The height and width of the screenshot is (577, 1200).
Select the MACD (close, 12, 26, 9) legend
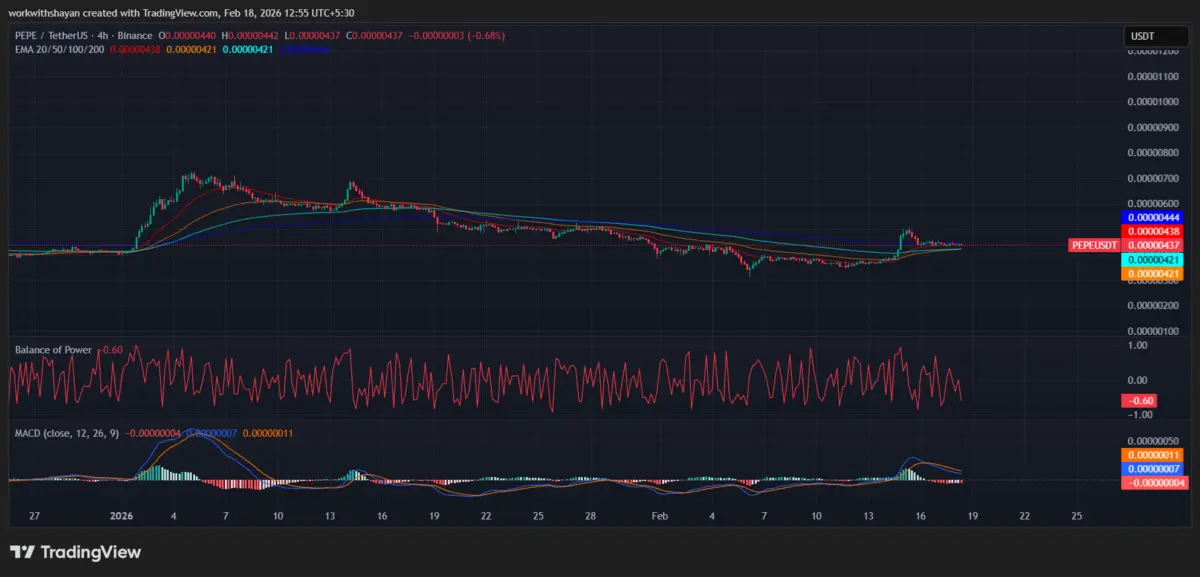pos(68,433)
